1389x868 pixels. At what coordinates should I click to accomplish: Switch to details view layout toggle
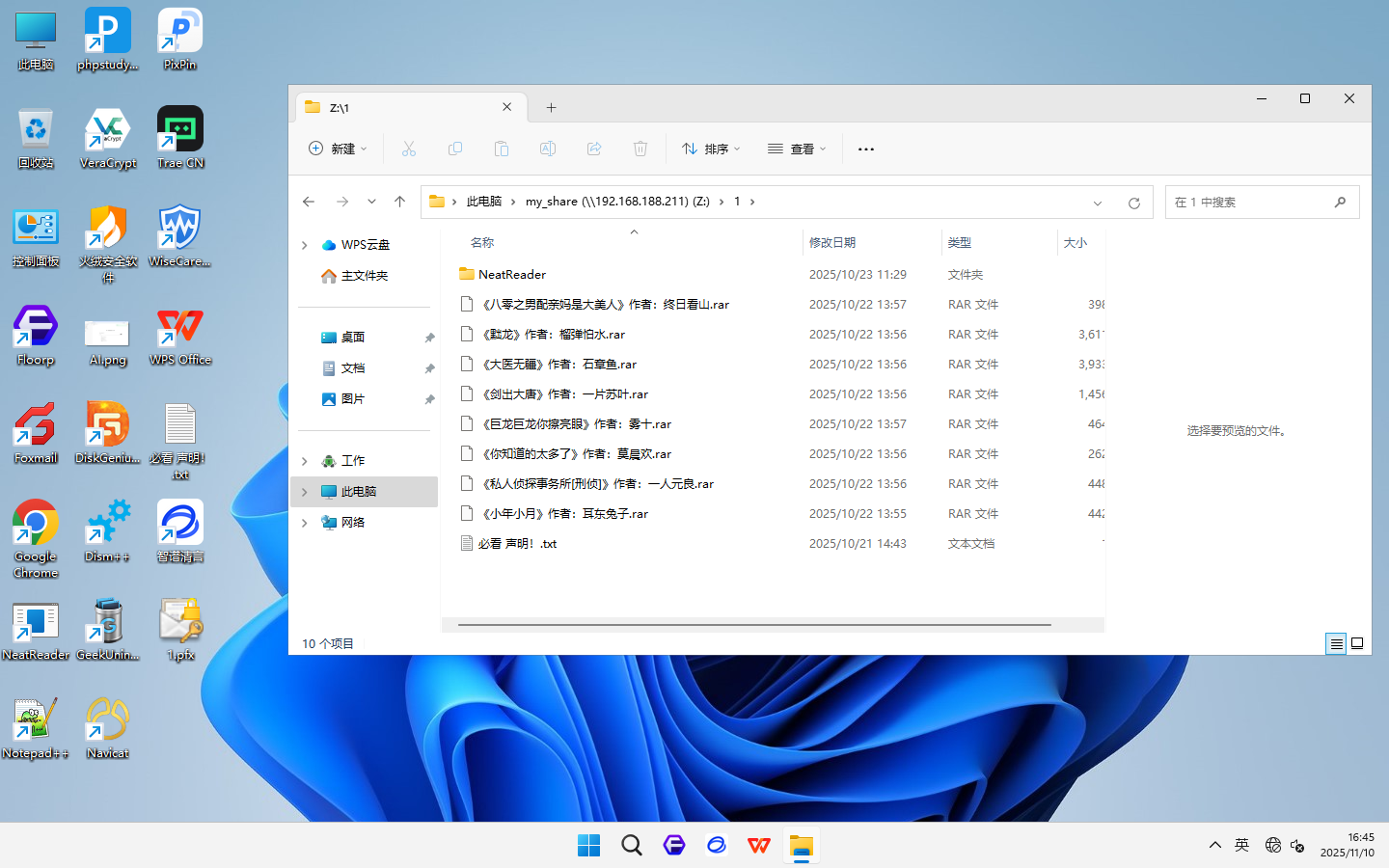pyautogui.click(x=1335, y=643)
